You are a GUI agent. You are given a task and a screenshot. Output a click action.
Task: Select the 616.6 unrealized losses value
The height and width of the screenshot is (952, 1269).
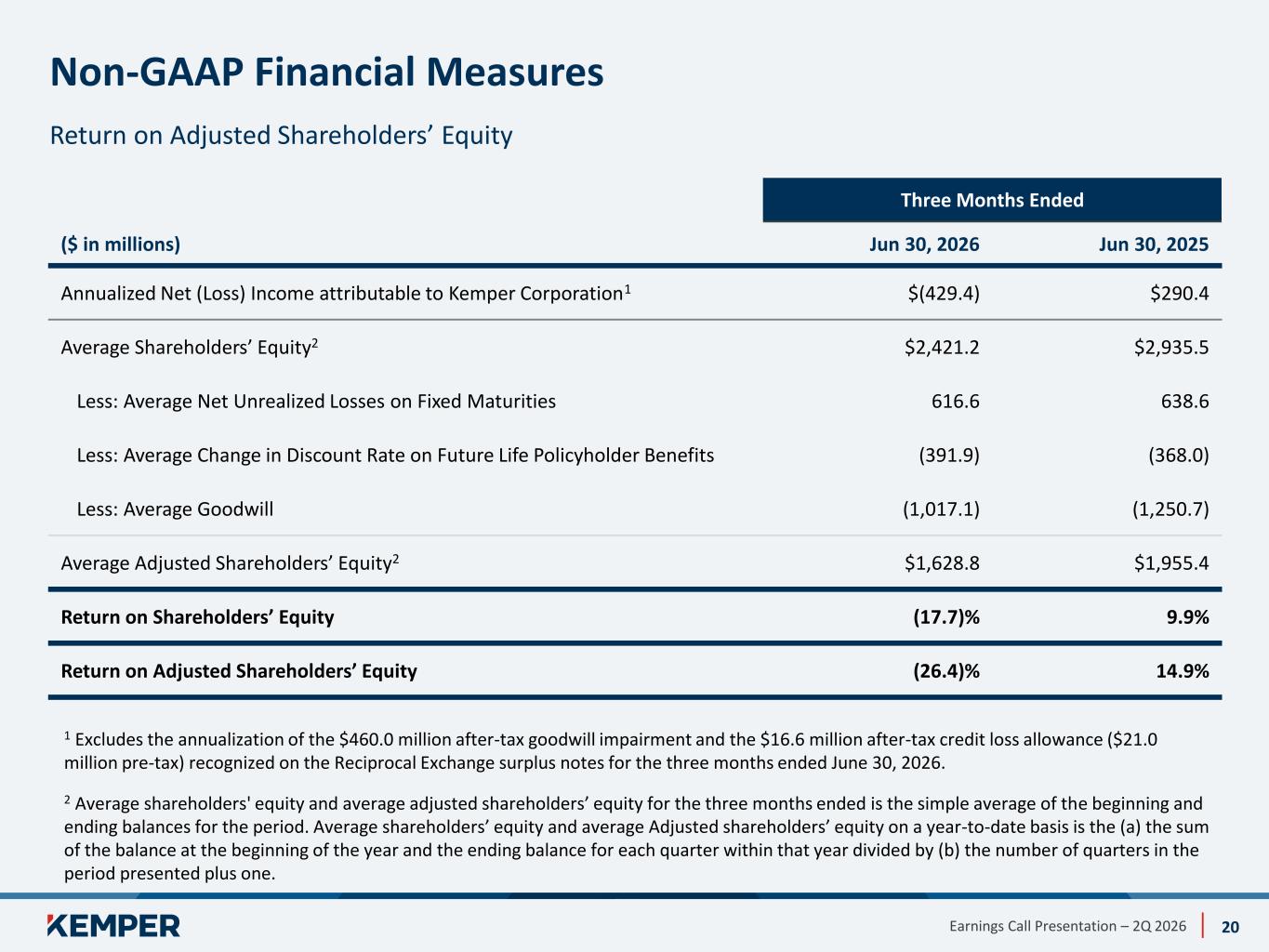tap(956, 402)
